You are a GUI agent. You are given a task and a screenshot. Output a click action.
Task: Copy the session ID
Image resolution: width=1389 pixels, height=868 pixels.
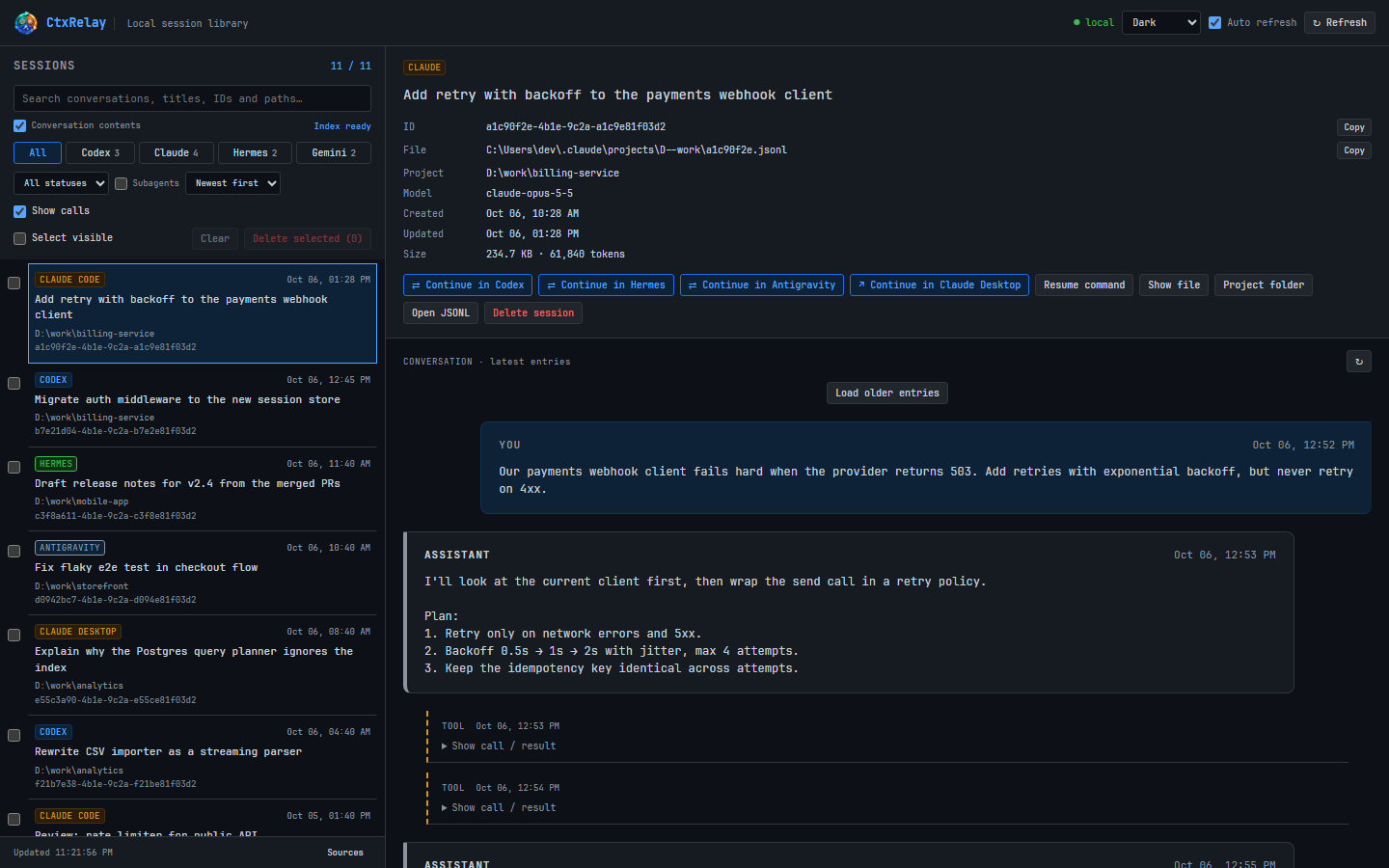pyautogui.click(x=1354, y=127)
